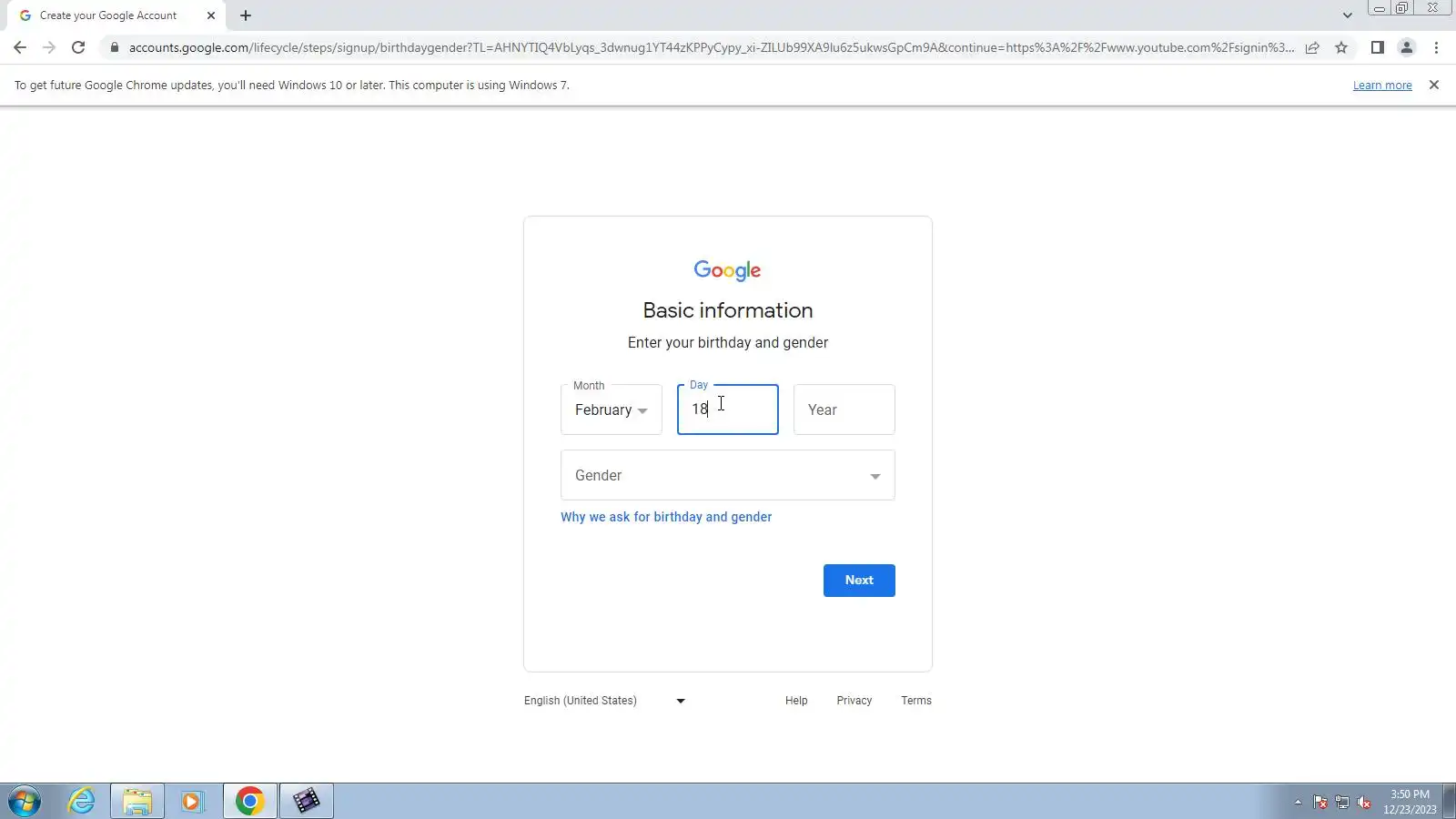Select the Create your Google Account tab
Viewport: 1456px width, 819px height.
pyautogui.click(x=116, y=15)
